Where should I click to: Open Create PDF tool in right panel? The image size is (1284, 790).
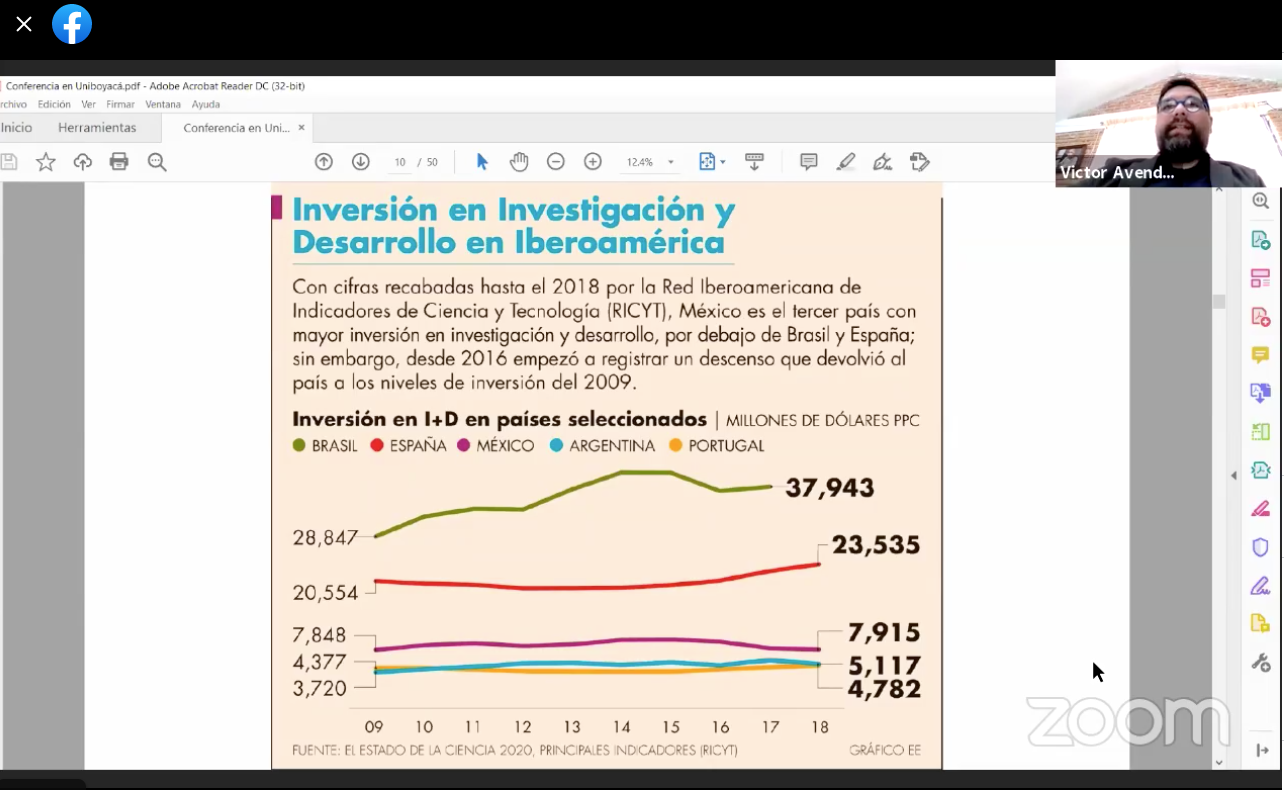pyautogui.click(x=1261, y=317)
